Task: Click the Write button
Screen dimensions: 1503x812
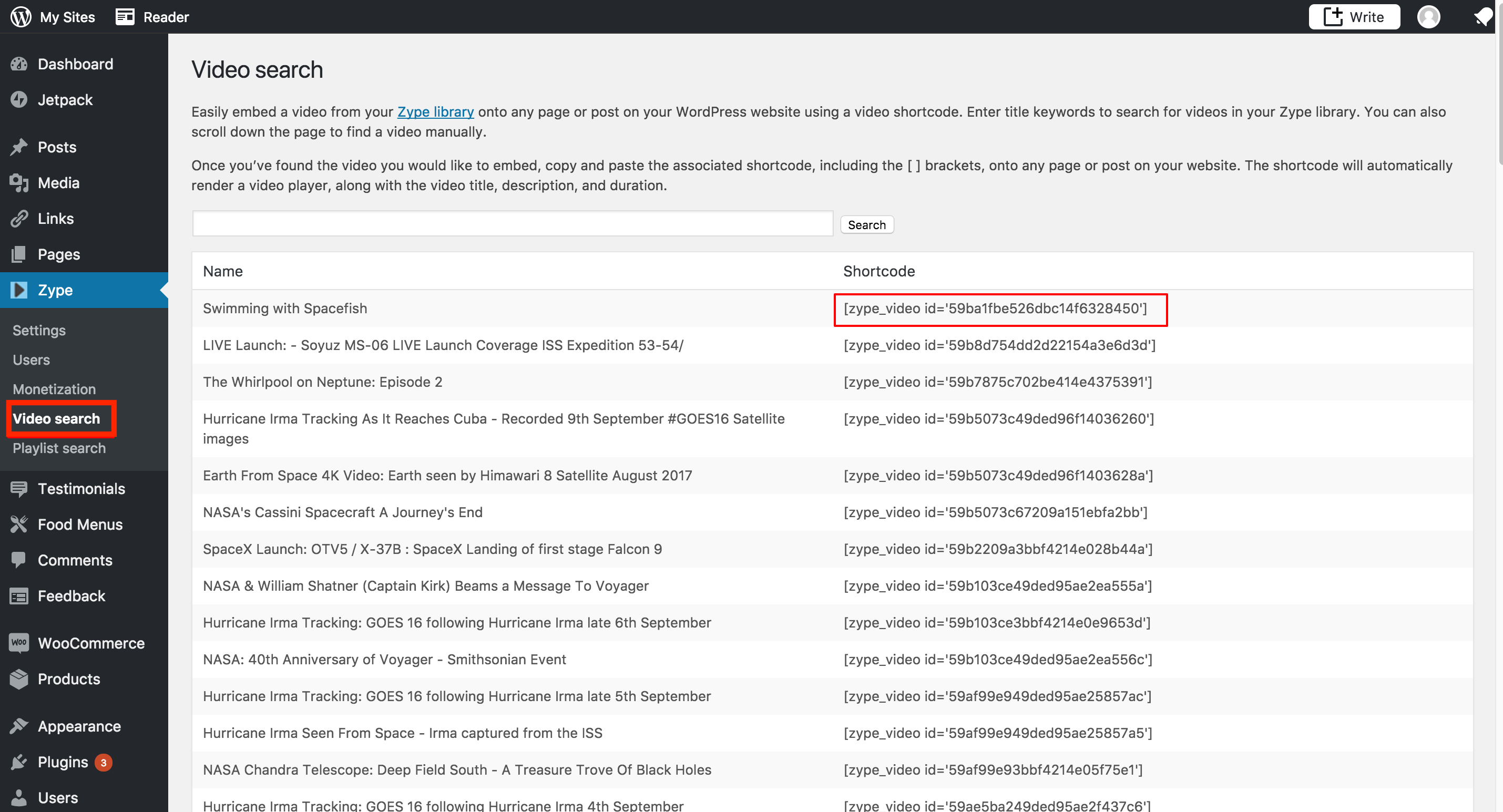Action: 1354,17
